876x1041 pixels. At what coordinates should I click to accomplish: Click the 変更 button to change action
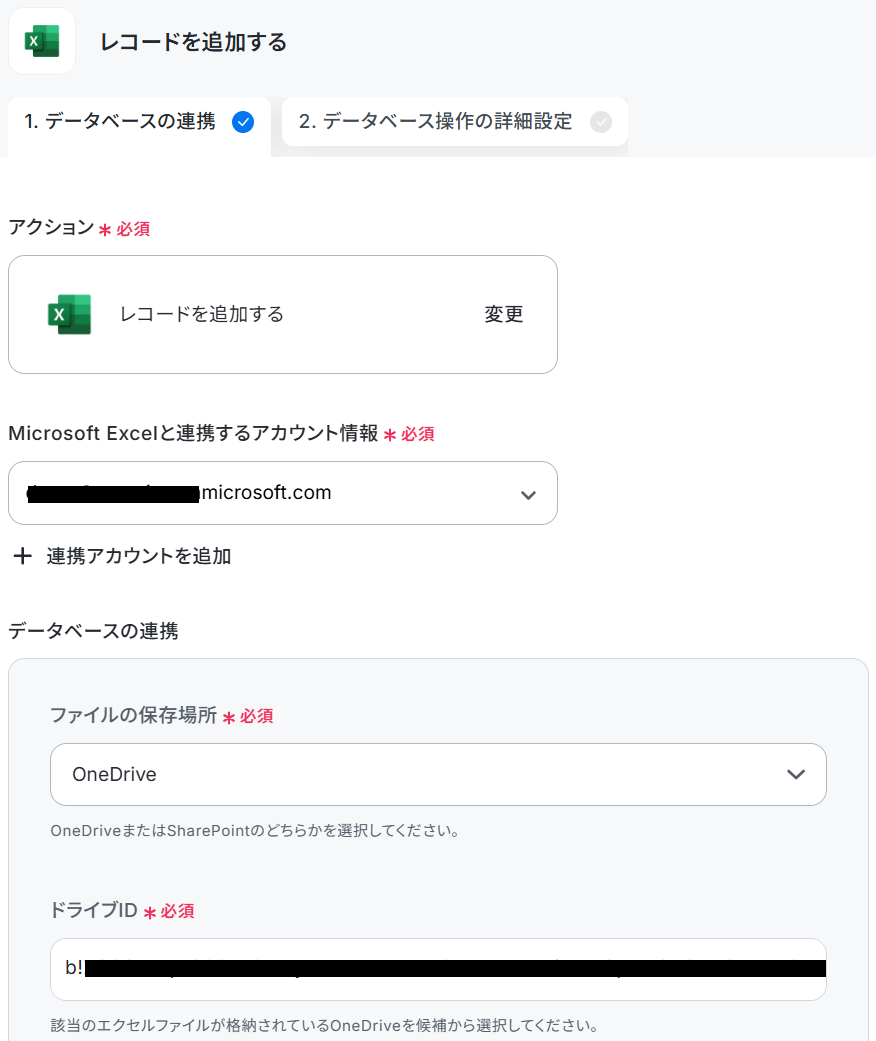(503, 314)
